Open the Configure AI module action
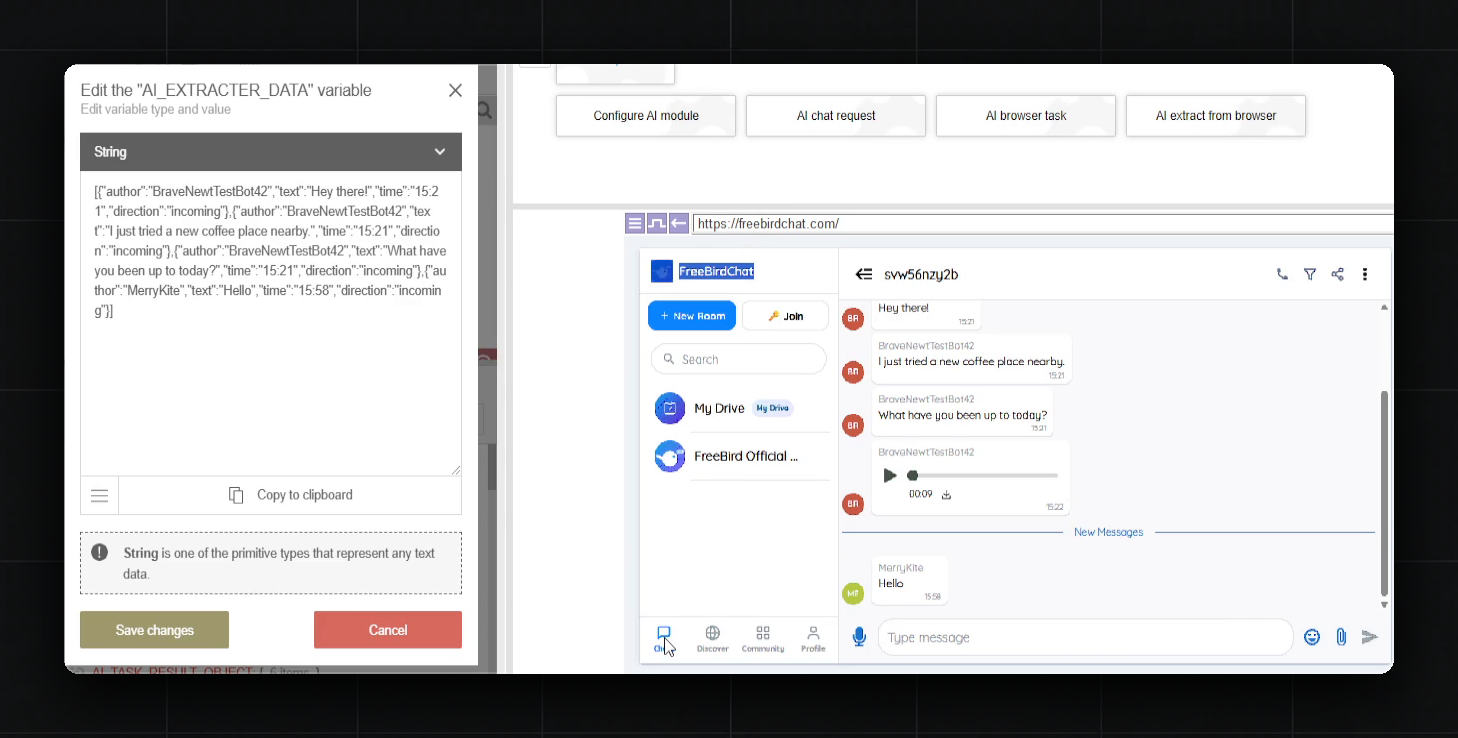Viewport: 1458px width, 738px height. [x=646, y=116]
